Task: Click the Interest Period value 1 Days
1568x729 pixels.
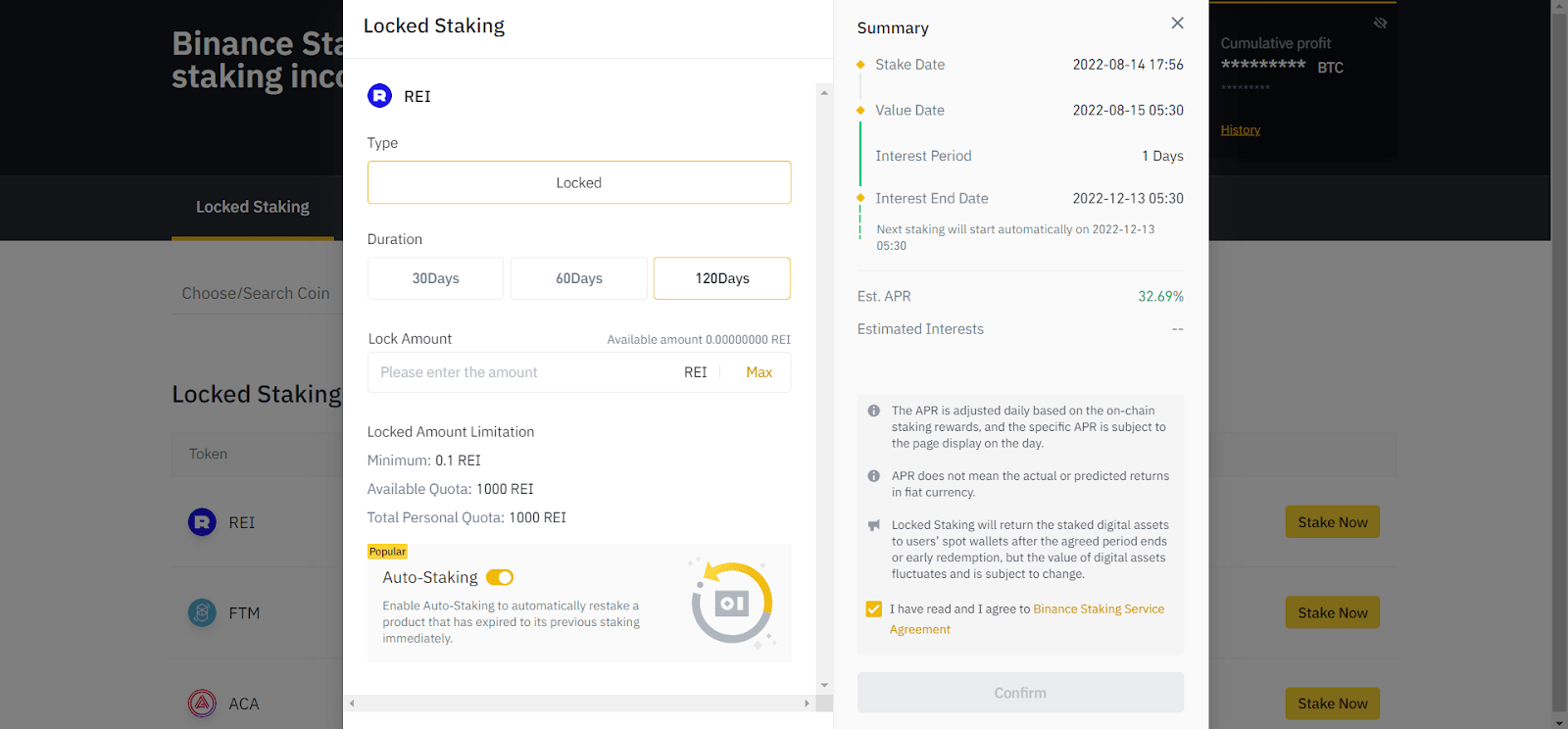Action: pyautogui.click(x=1162, y=156)
